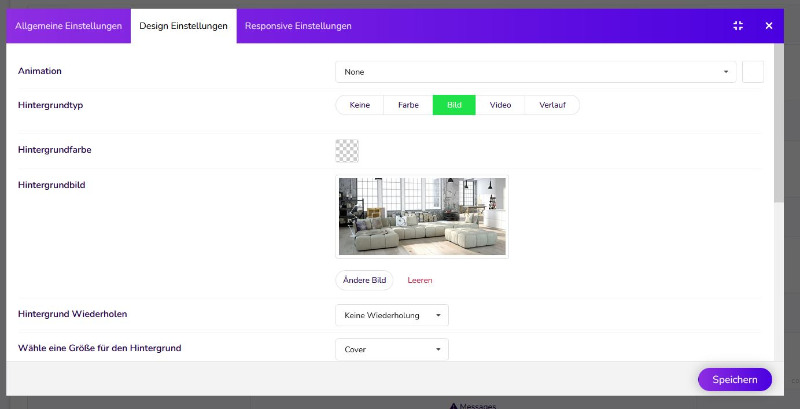
Task: Click the dialog's vertical scrollbar thumb
Action: (x=779, y=122)
